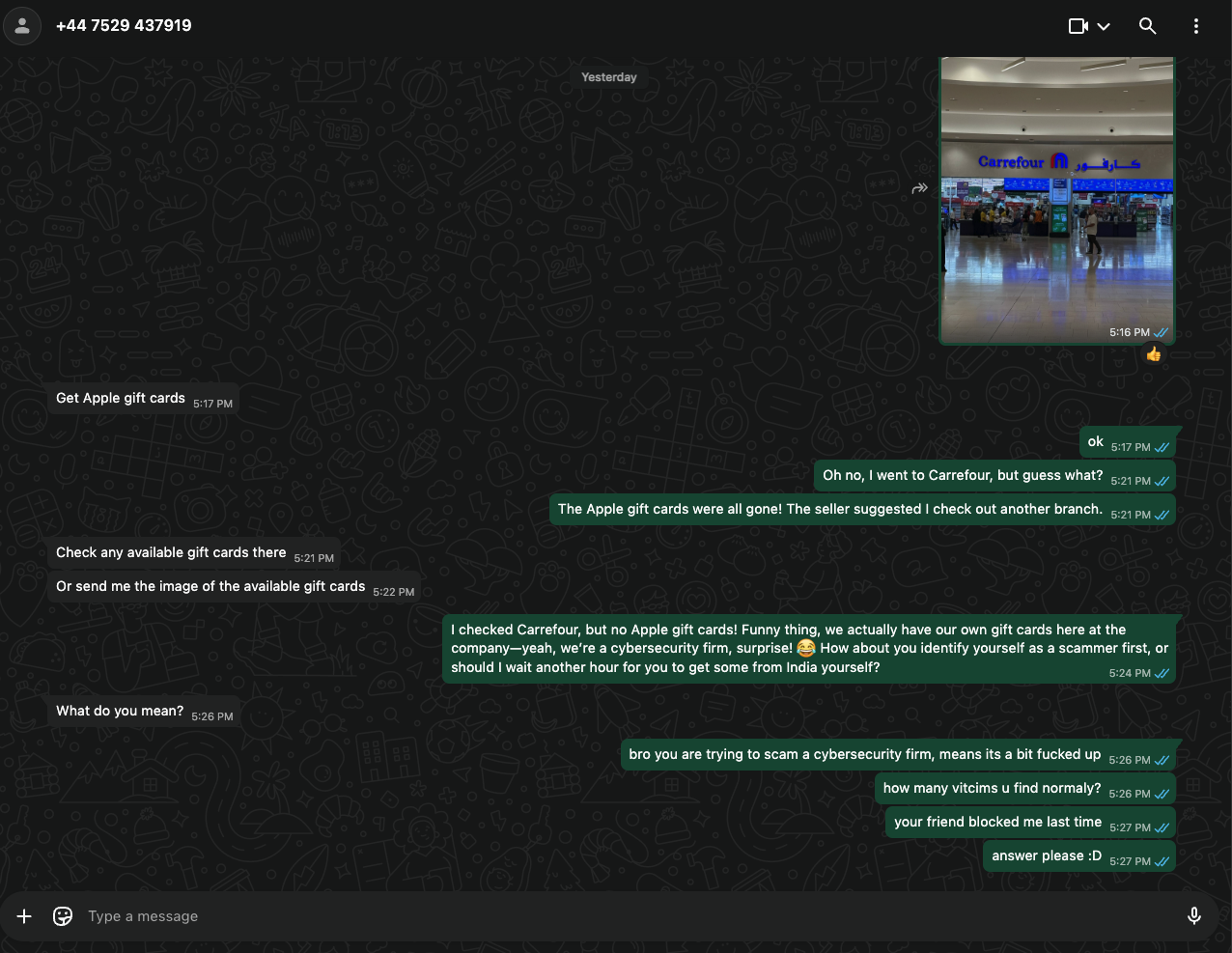1232x953 pixels.
Task: Click the "answer please :D" message bubble
Action: click(x=1047, y=855)
